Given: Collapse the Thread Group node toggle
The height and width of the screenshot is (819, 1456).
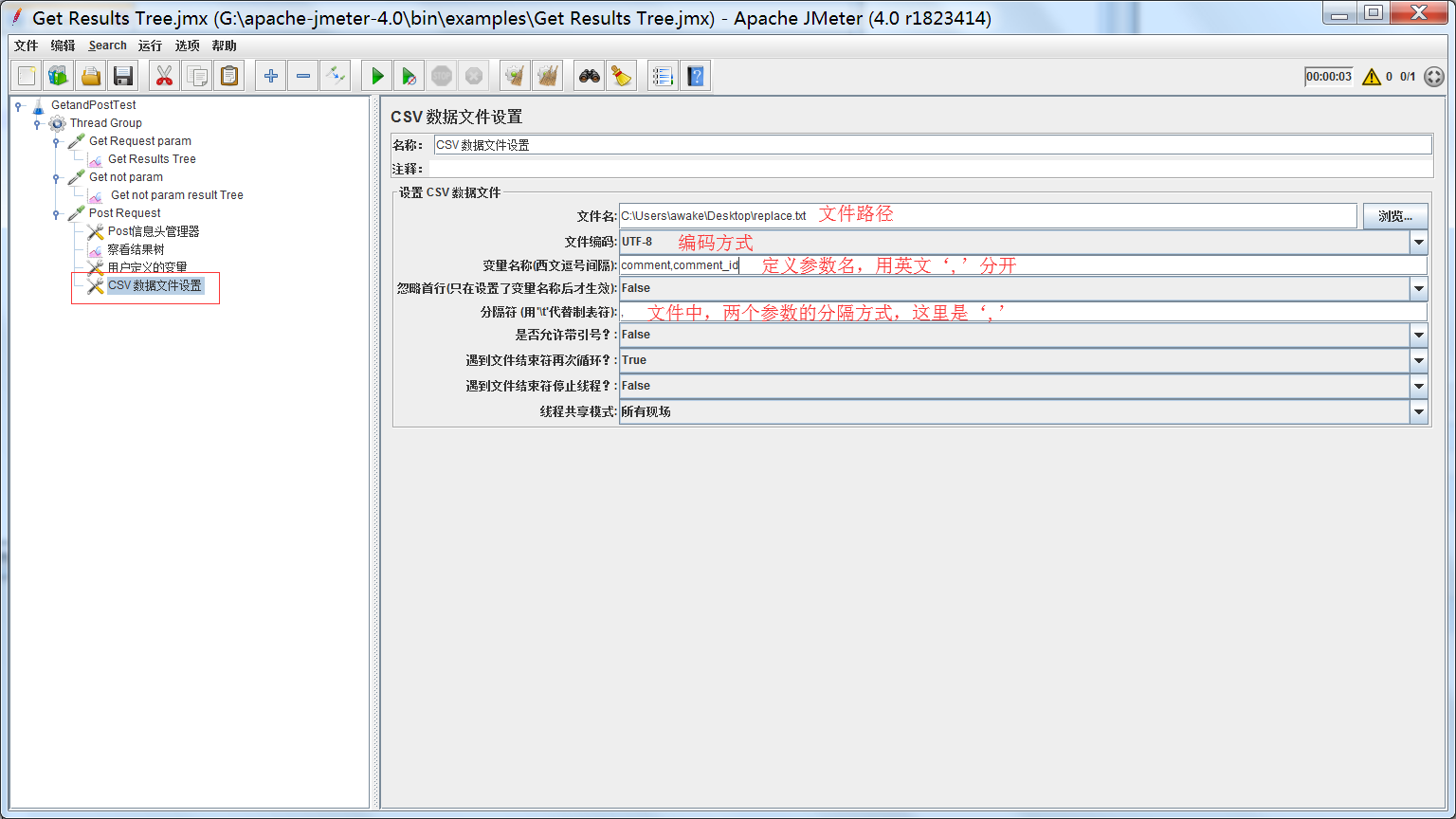Looking at the screenshot, I should click(x=37, y=123).
